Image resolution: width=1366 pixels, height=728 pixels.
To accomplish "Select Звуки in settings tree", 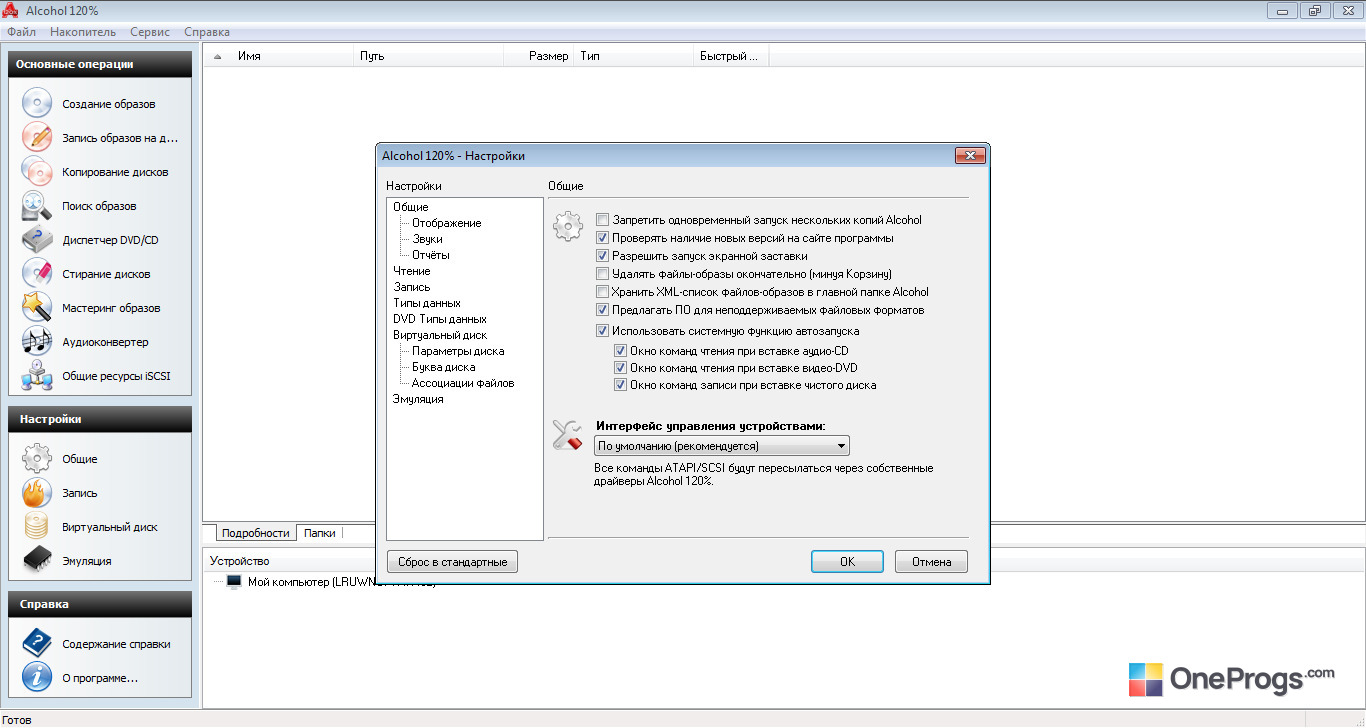I will coord(427,239).
